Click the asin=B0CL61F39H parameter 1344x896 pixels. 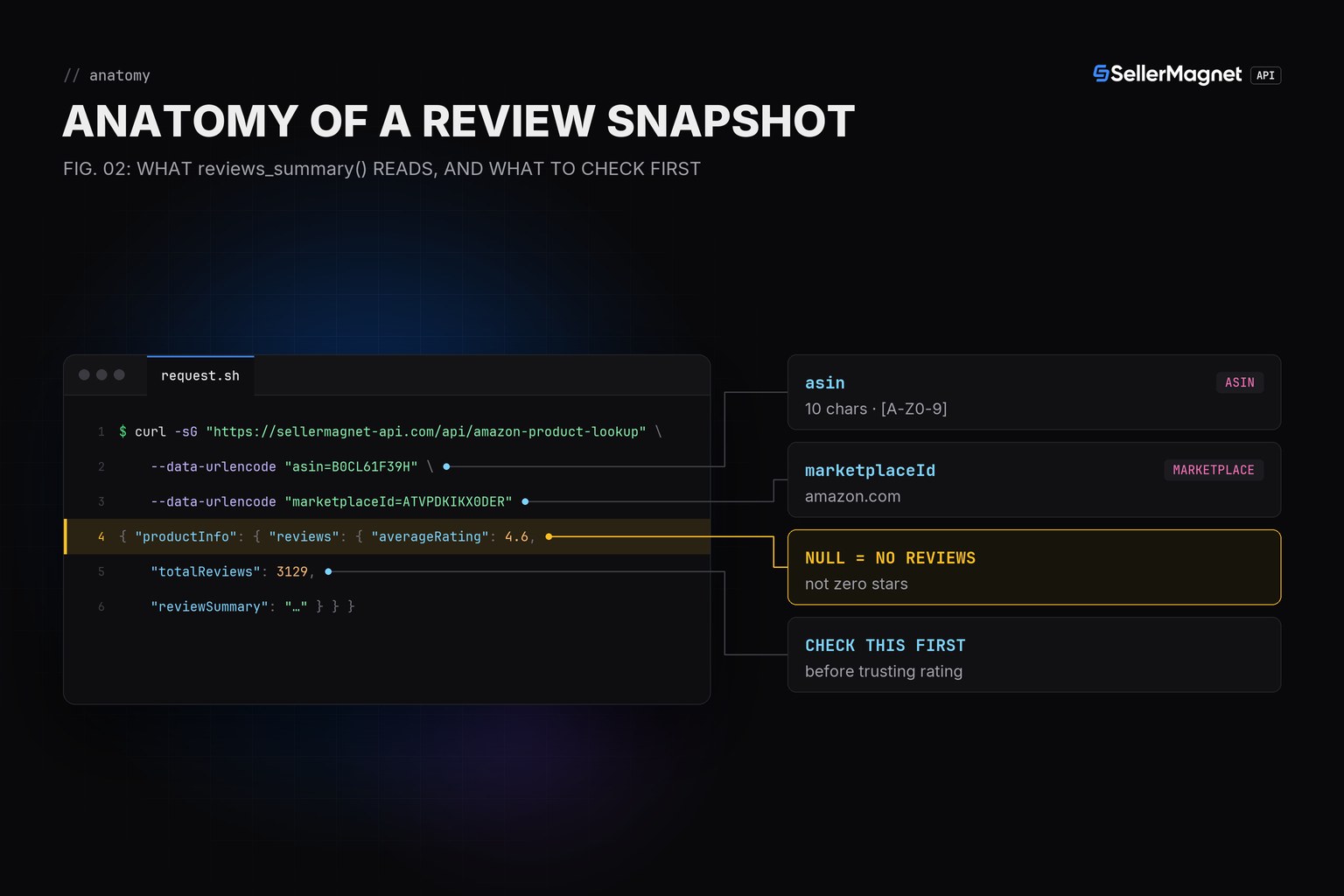pos(352,466)
